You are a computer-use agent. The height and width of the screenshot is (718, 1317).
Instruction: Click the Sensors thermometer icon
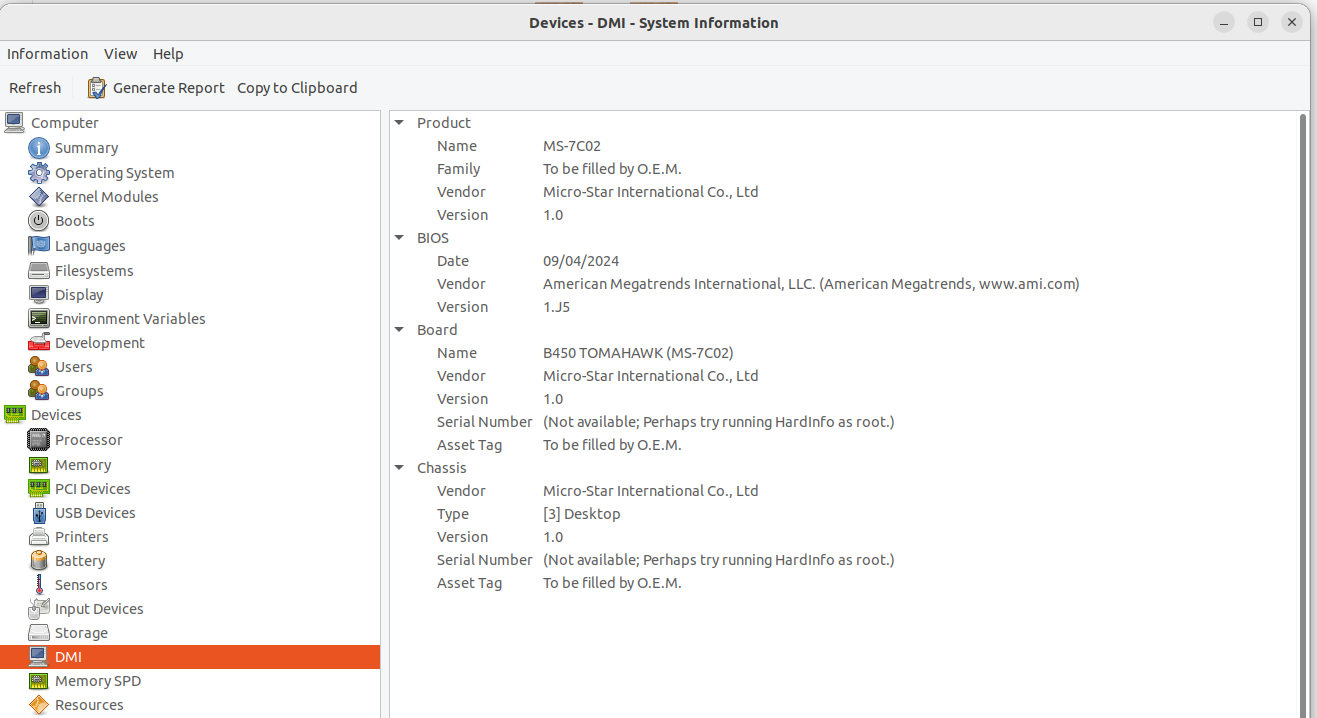coord(39,585)
